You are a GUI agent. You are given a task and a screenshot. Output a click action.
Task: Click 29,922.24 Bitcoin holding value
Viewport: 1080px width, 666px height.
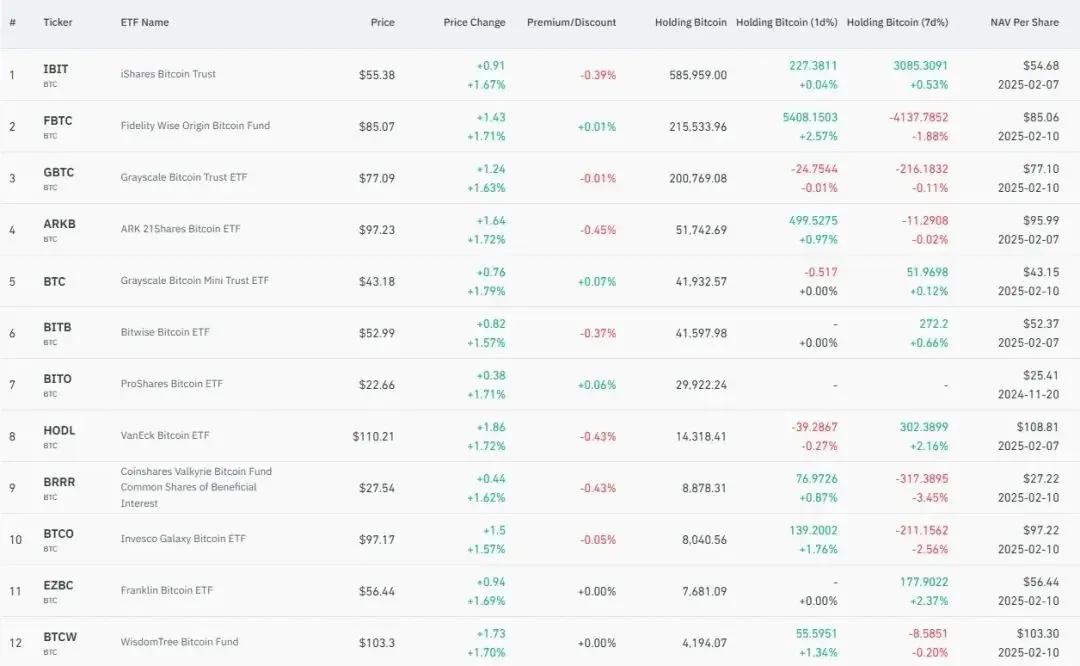[x=701, y=384]
